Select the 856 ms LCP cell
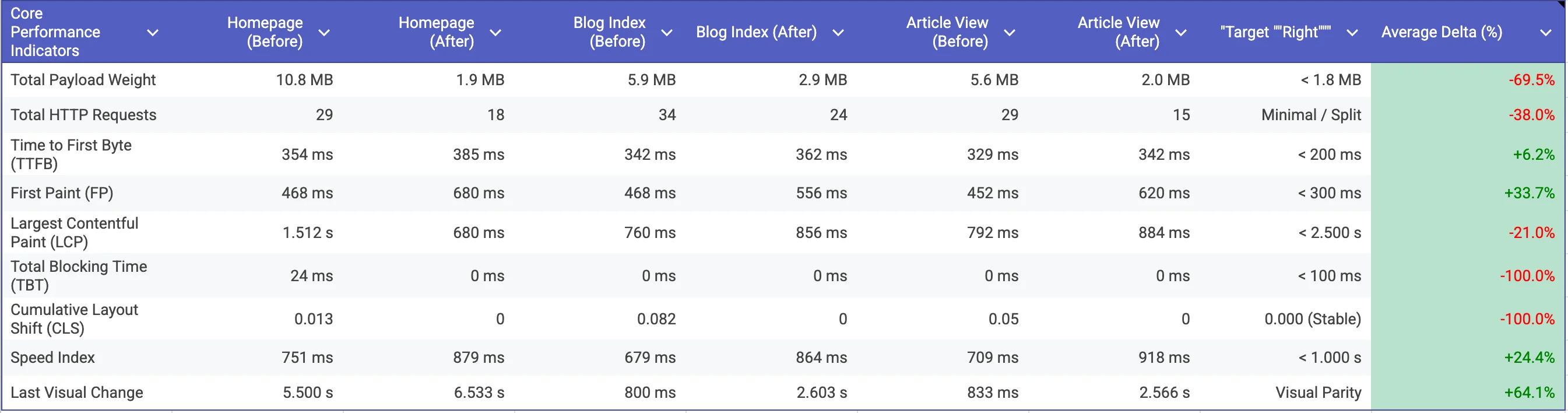The height and width of the screenshot is (413, 1568). 821,232
